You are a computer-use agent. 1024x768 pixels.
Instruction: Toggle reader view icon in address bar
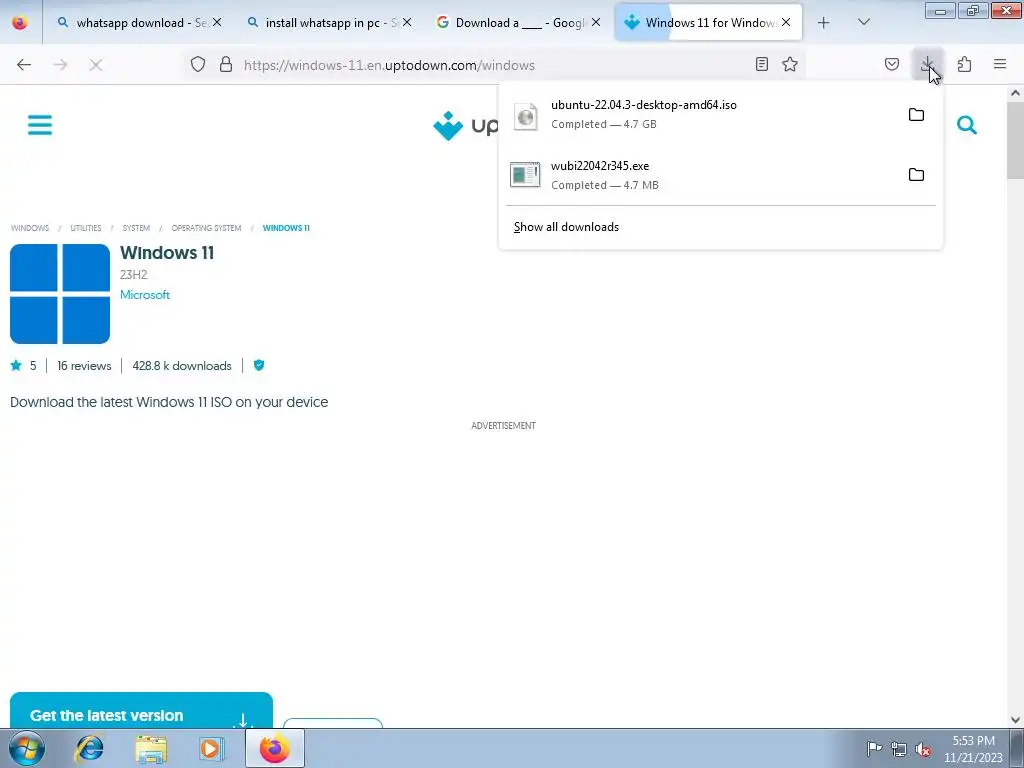click(x=761, y=64)
